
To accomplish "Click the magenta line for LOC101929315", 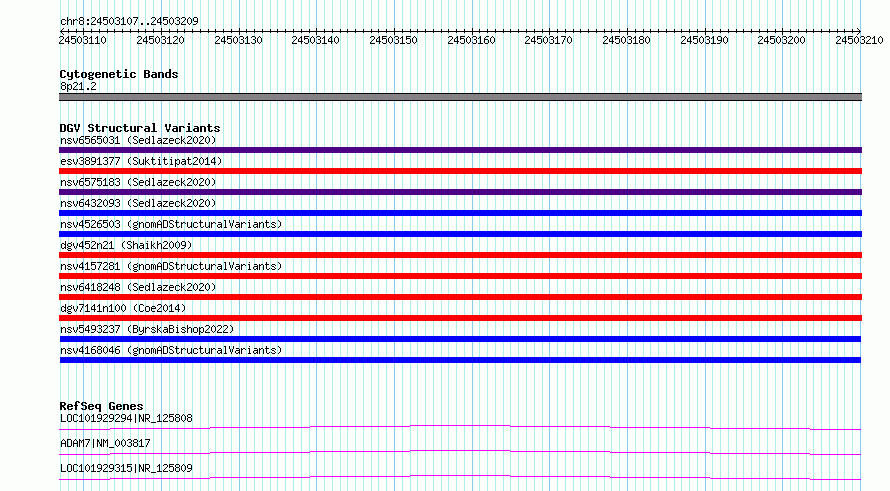I will [460, 477].
